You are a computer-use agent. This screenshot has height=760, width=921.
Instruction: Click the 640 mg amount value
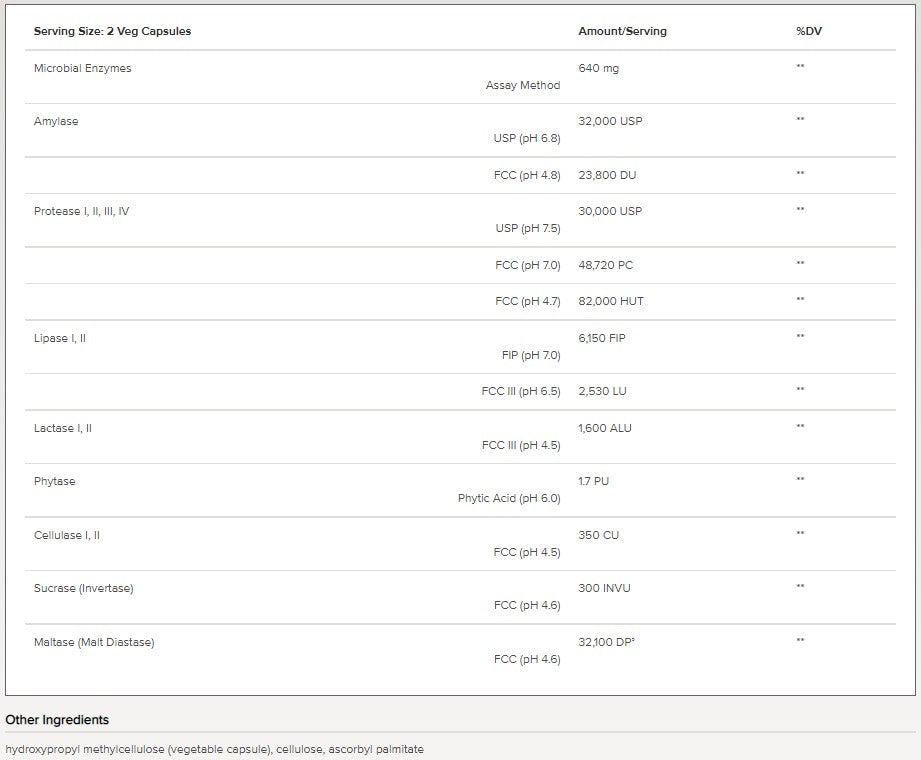tap(598, 68)
